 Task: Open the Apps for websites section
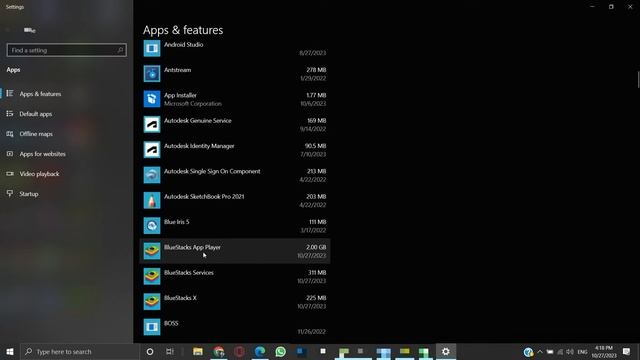pyautogui.click(x=67, y=154)
